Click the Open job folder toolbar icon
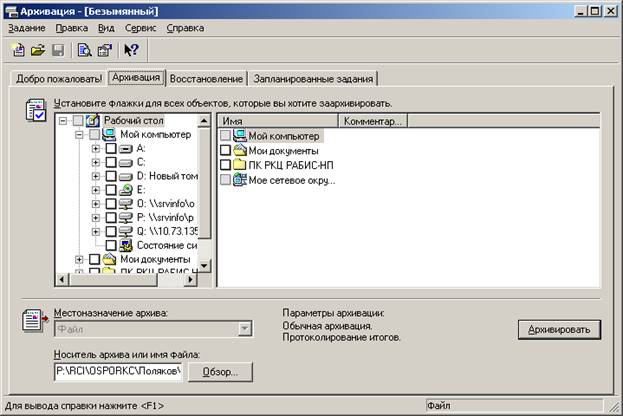This screenshot has width=623, height=416. (38, 50)
